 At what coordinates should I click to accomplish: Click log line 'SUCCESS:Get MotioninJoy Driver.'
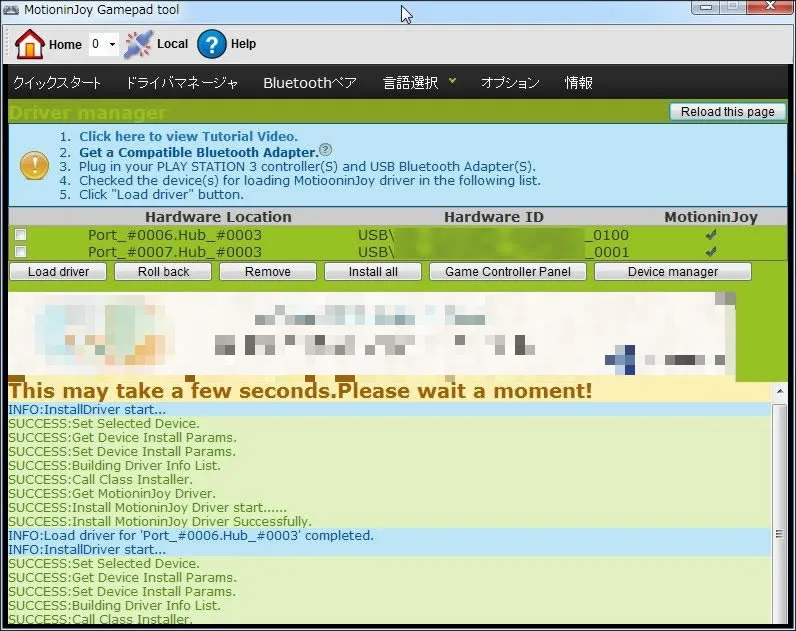(112, 493)
